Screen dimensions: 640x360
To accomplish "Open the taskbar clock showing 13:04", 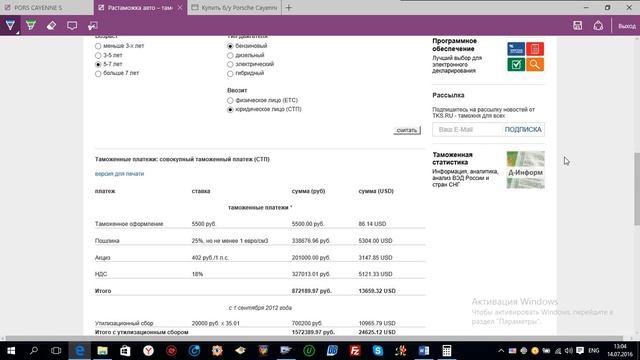I will point(620,351).
